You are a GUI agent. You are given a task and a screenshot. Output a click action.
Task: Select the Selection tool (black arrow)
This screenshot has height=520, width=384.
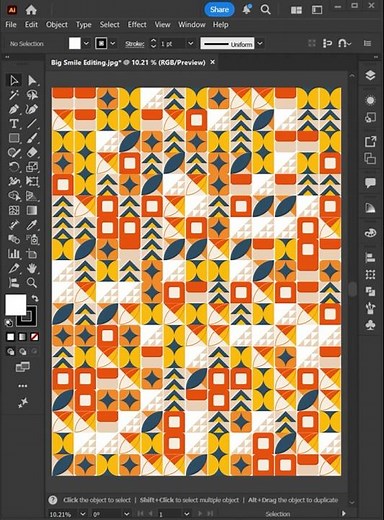point(14,80)
